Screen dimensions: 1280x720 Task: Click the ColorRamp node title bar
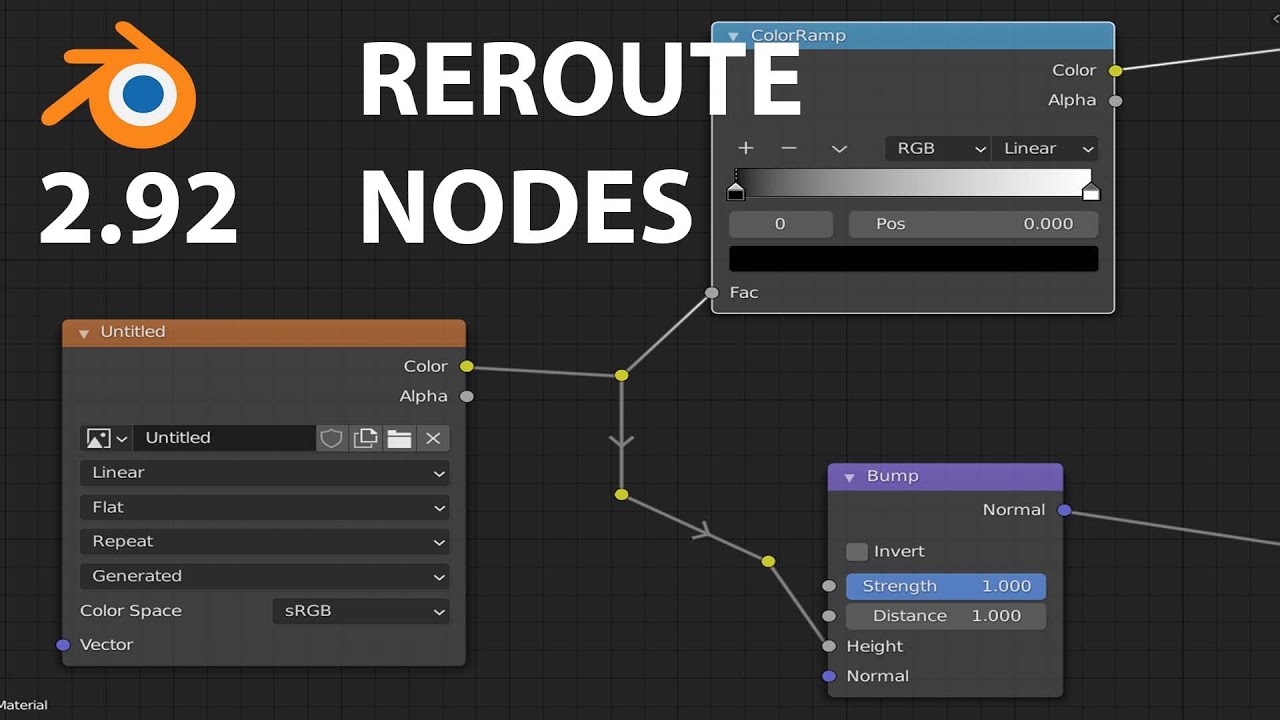(913, 36)
